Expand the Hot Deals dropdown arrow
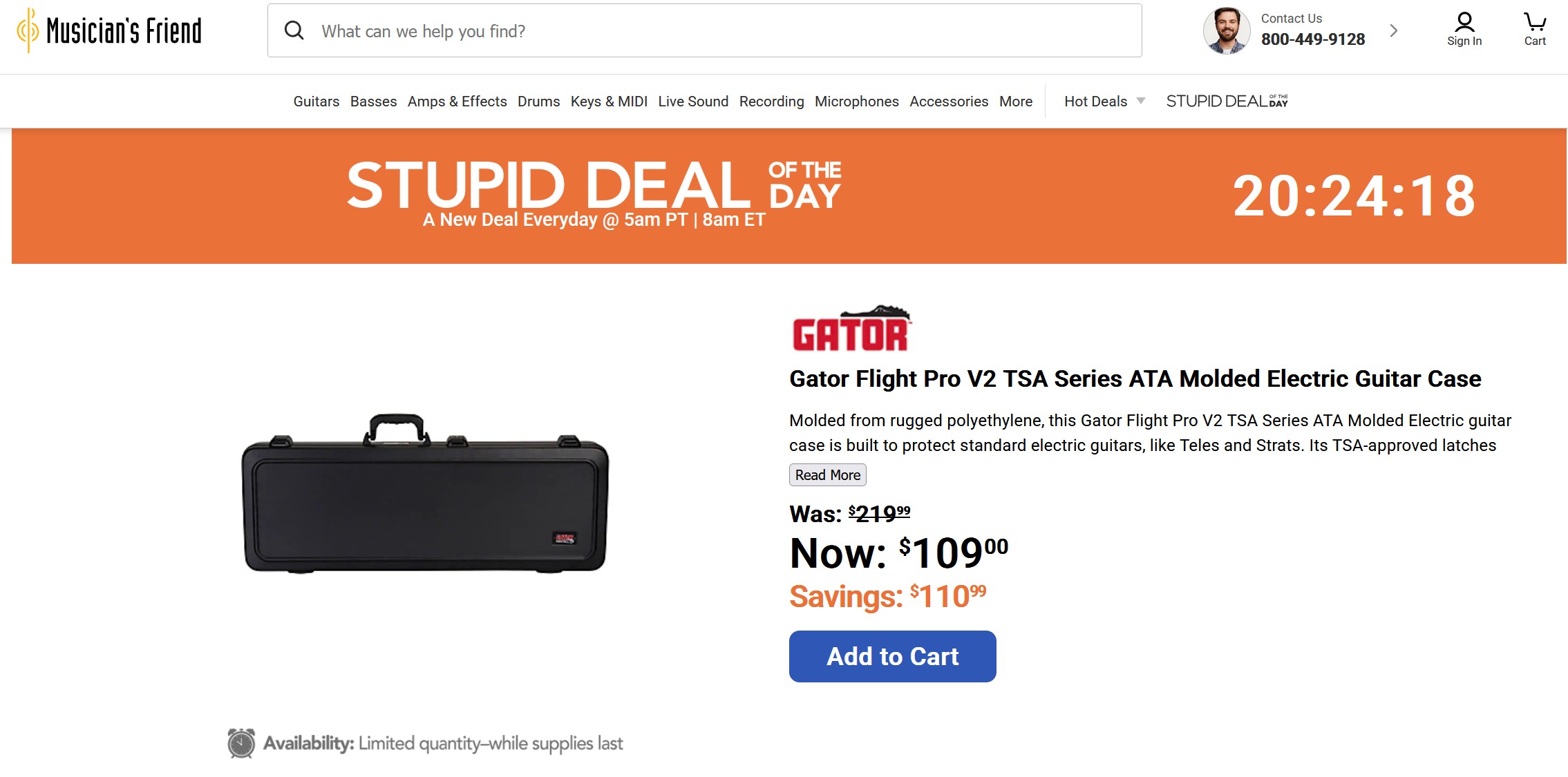The width and height of the screenshot is (1568, 777). click(x=1141, y=102)
